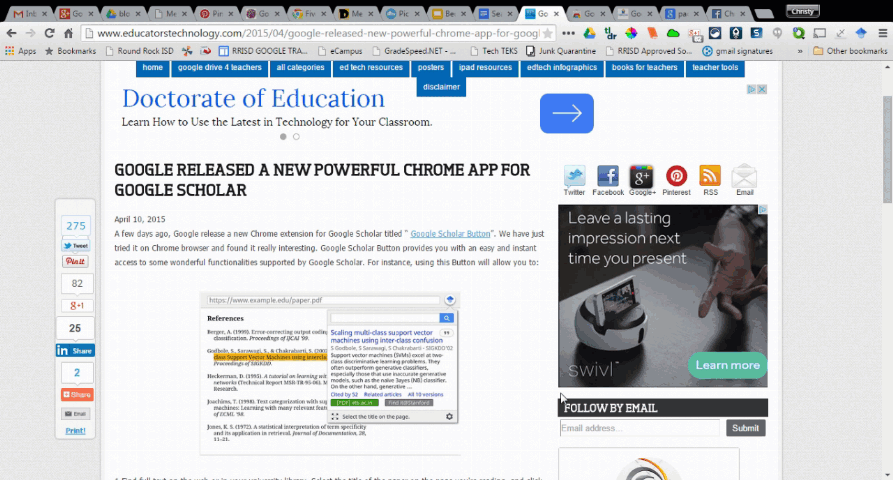
Task: Open the 'posters' menu item
Action: (x=431, y=68)
